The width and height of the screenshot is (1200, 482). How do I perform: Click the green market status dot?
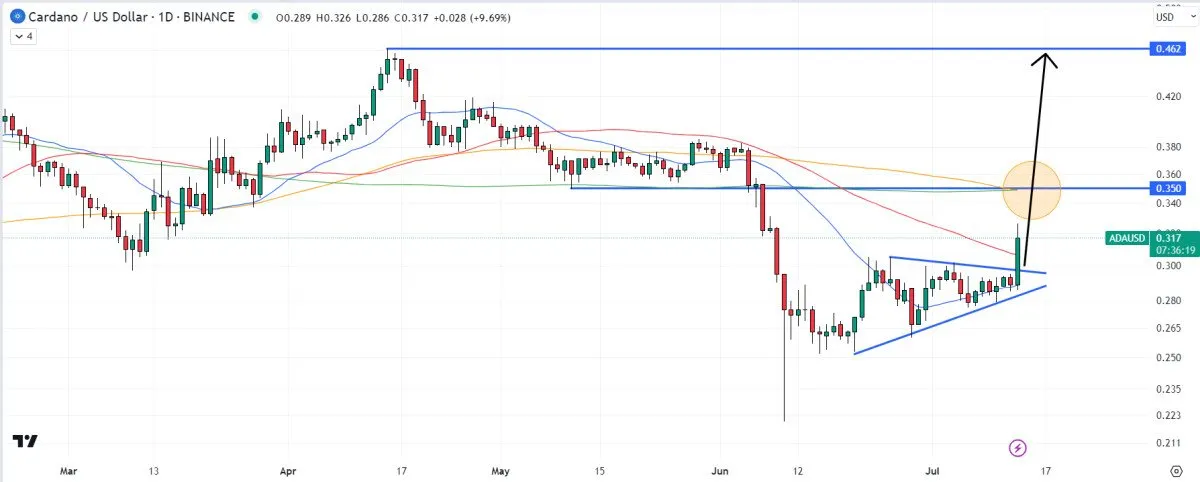coord(256,17)
